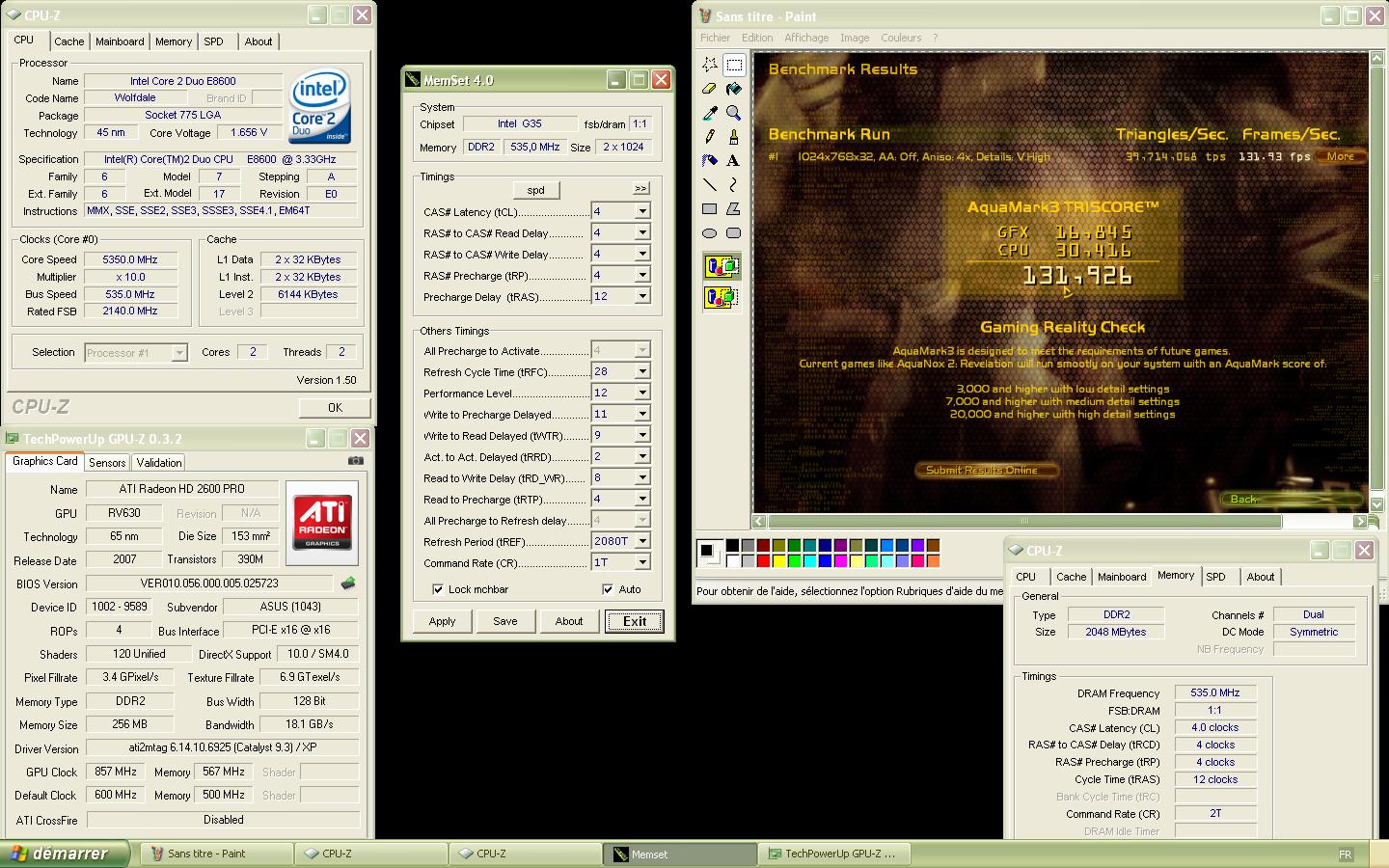
Task: Pick the Rectangle shape tool in Paint
Action: click(710, 208)
